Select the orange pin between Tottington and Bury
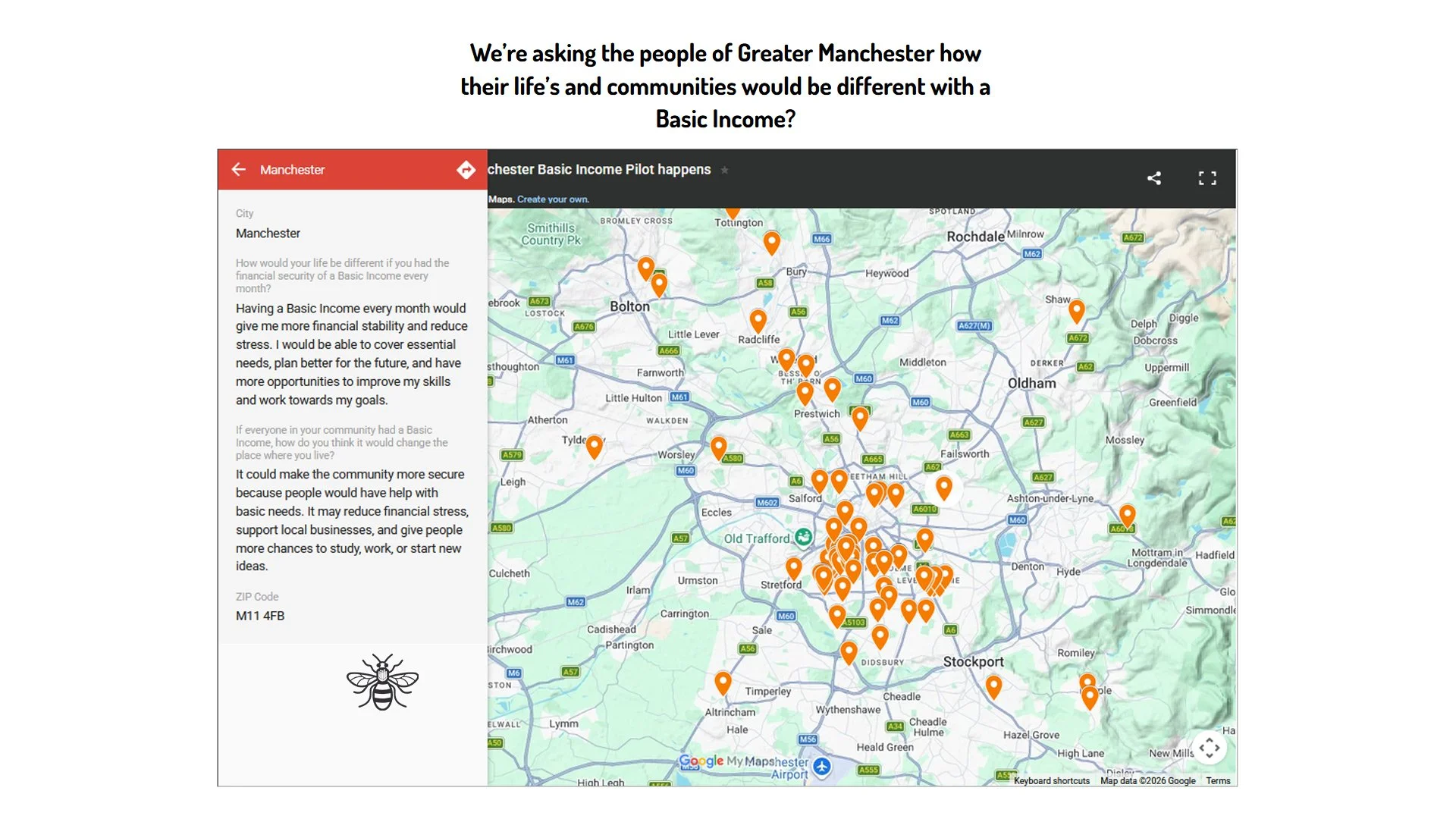The image size is (1456, 819). pos(771,243)
